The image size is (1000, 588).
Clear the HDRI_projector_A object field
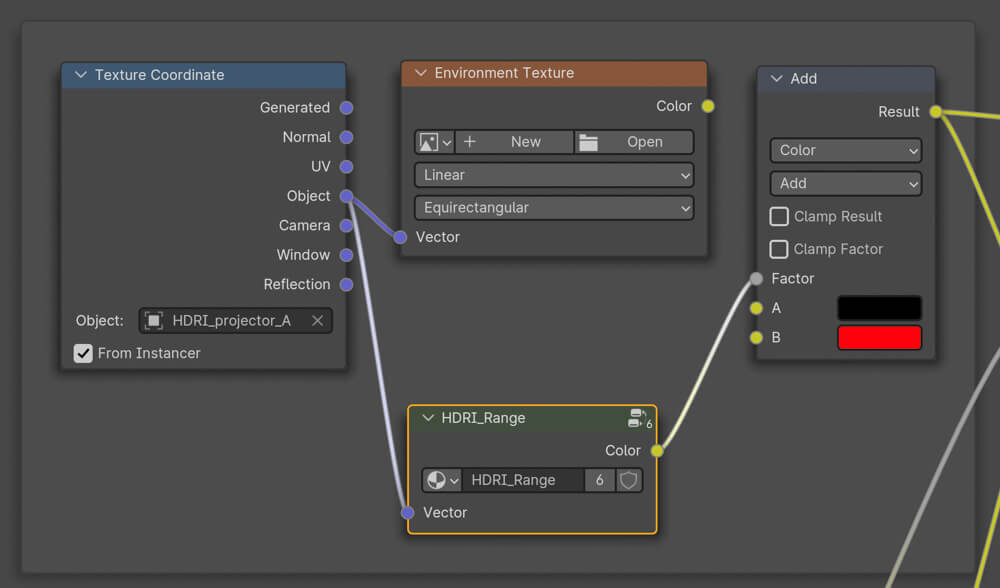[318, 321]
